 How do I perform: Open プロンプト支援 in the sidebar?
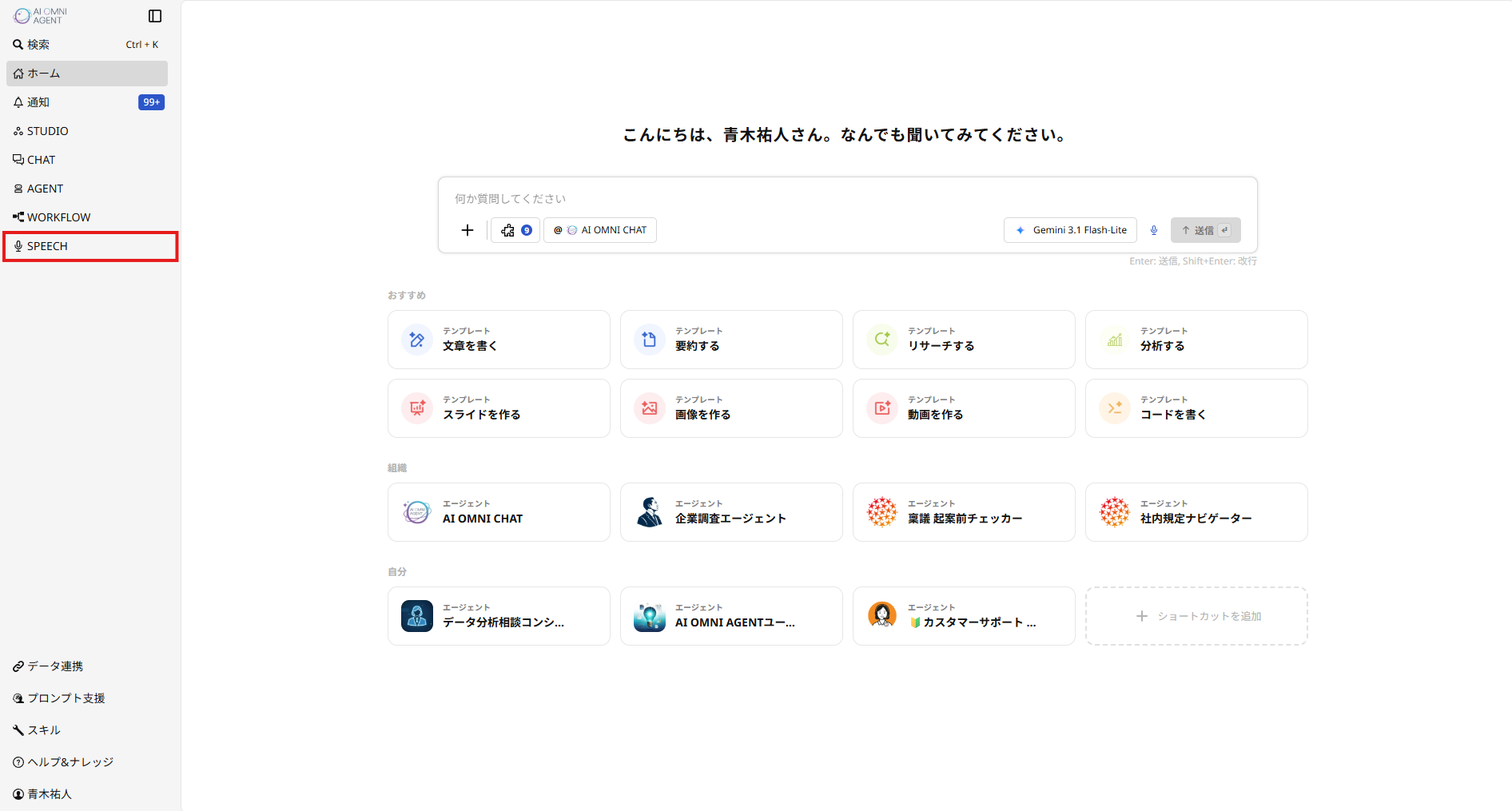pos(87,698)
